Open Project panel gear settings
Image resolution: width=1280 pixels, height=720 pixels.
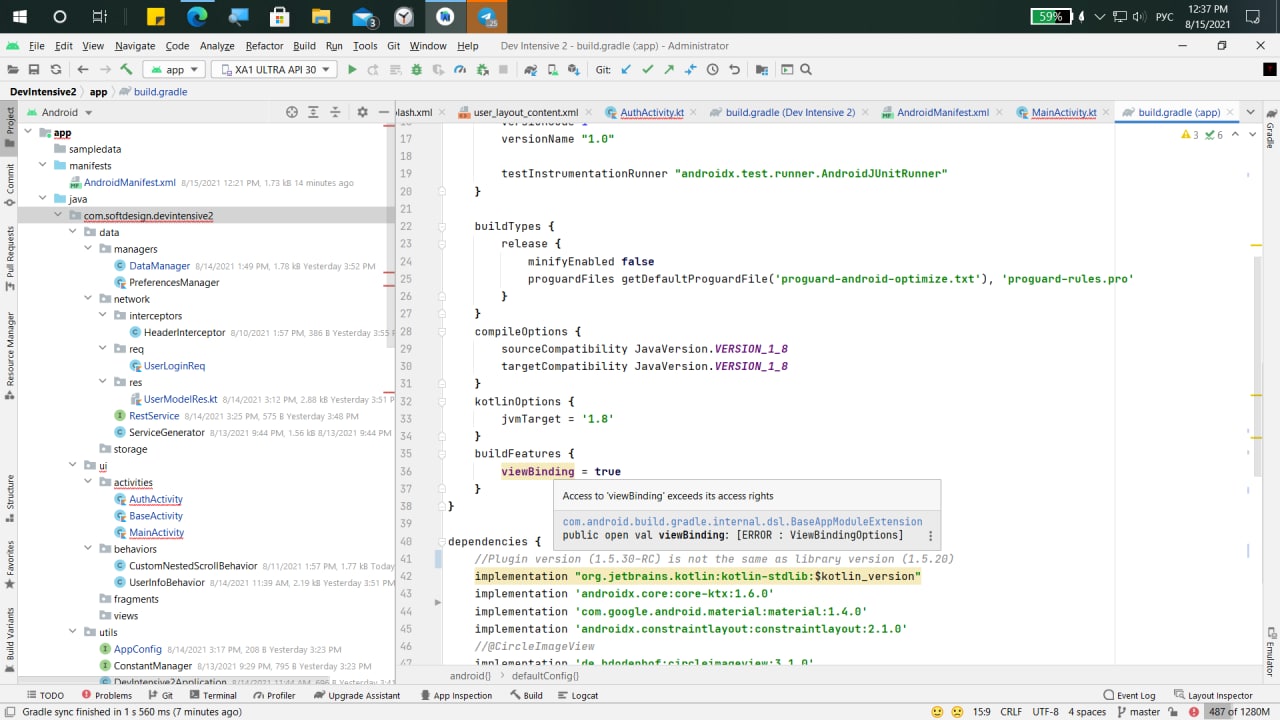362,112
